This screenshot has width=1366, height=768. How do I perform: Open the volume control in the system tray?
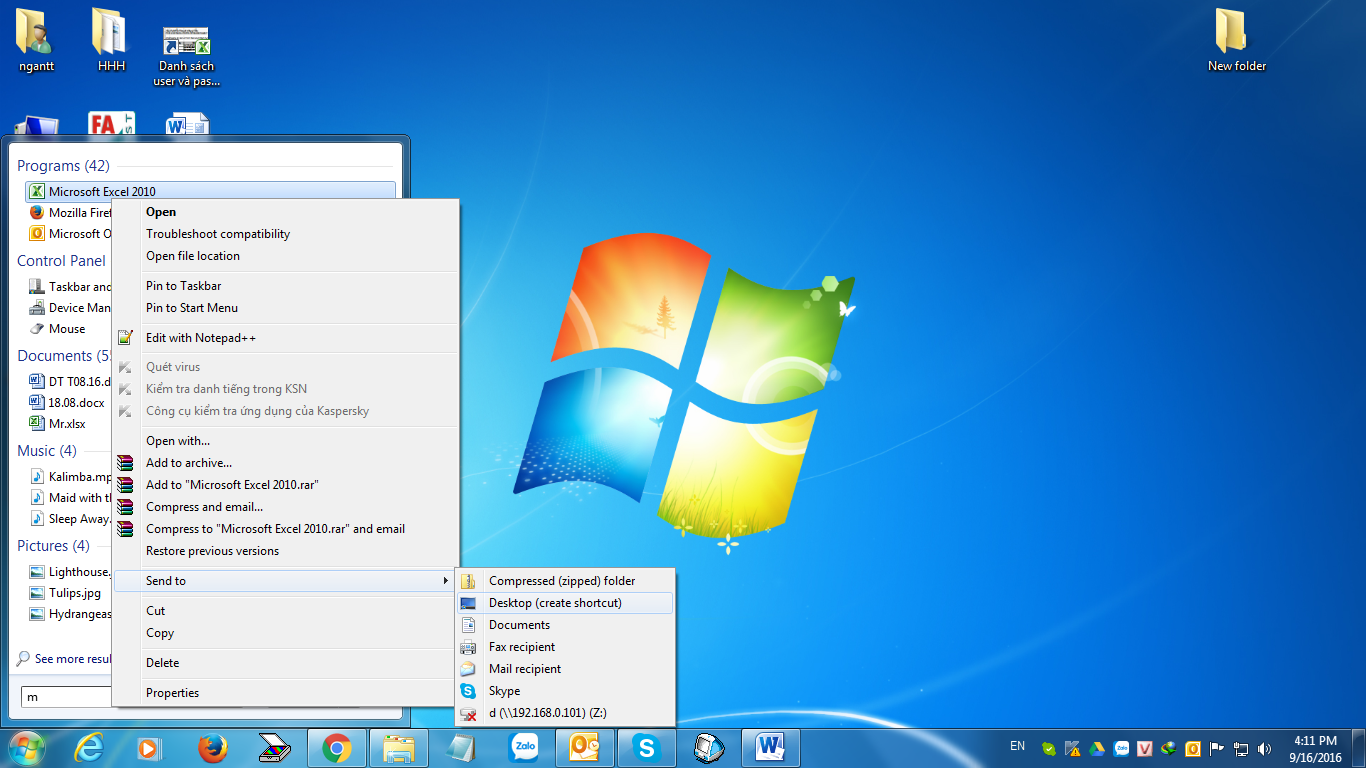(x=1263, y=747)
